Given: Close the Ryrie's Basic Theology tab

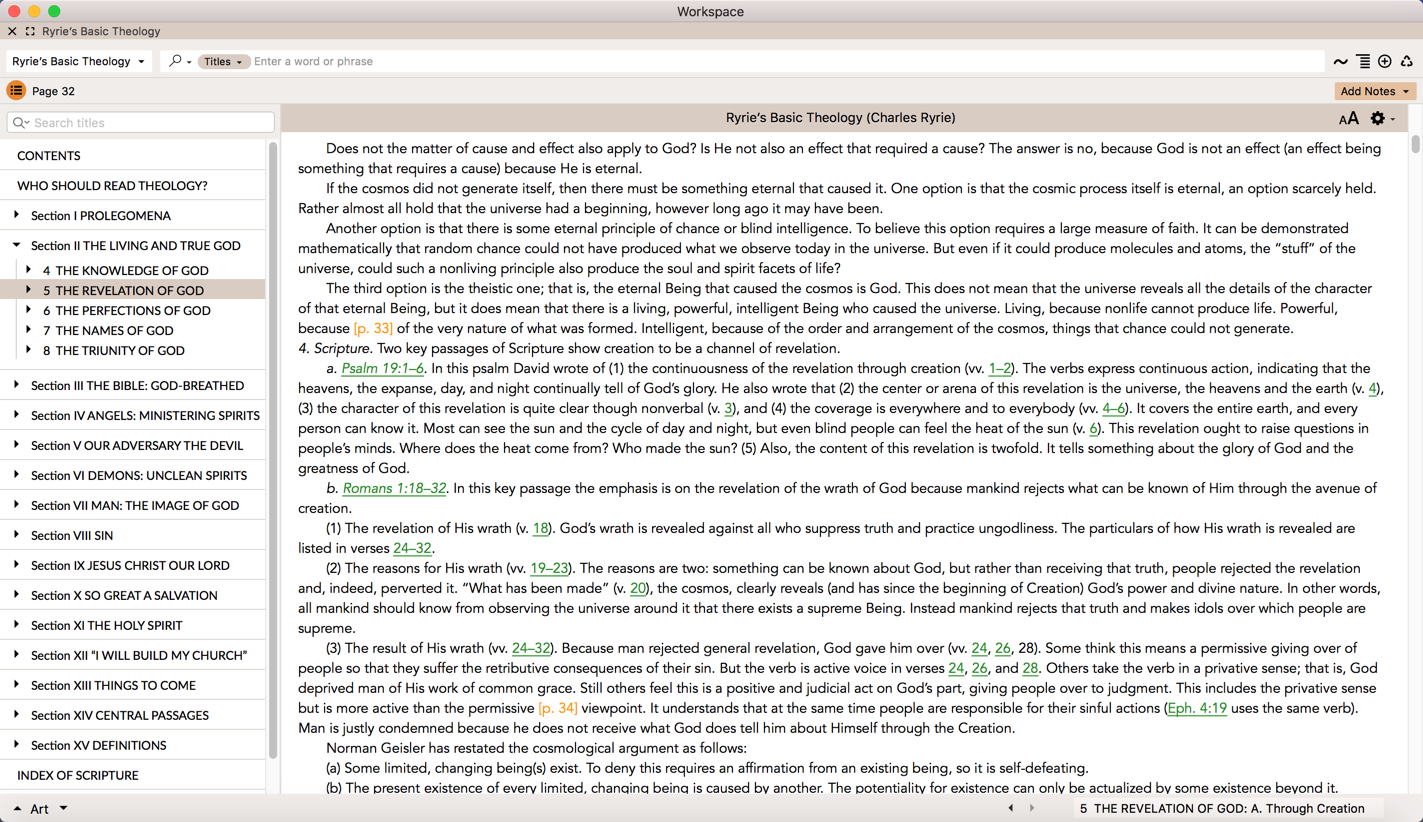Looking at the screenshot, I should 12,31.
